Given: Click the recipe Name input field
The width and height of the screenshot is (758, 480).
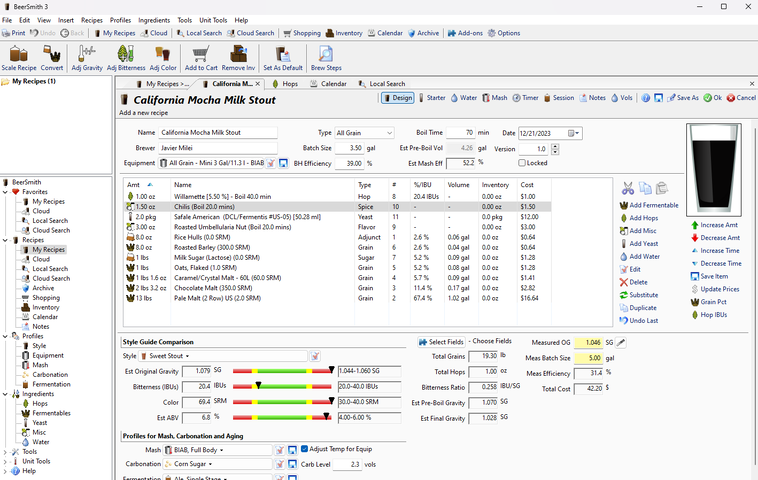Looking at the screenshot, I should [218, 132].
